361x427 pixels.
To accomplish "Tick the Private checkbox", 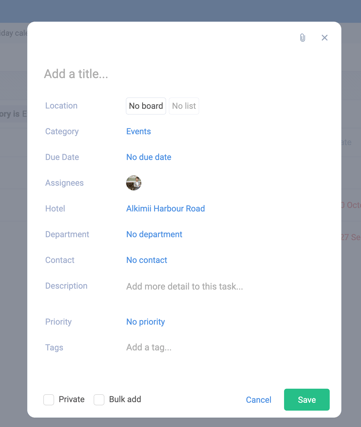I will [49, 399].
